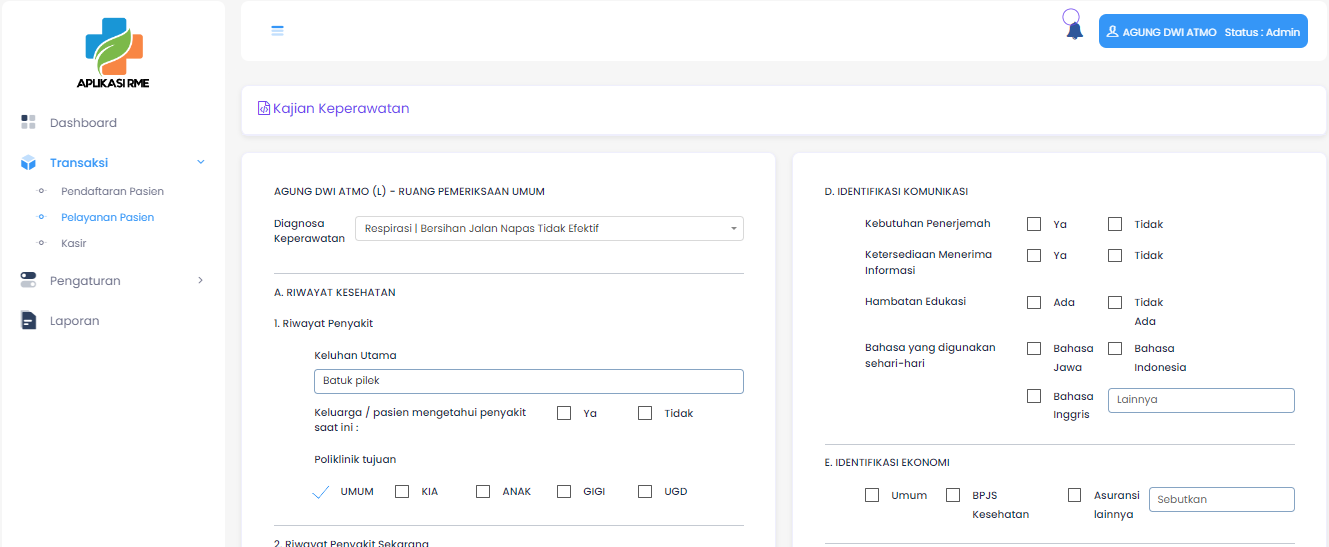The width and height of the screenshot is (1329, 547).
Task: Open the Pelayanan Pasien link
Action: (107, 217)
